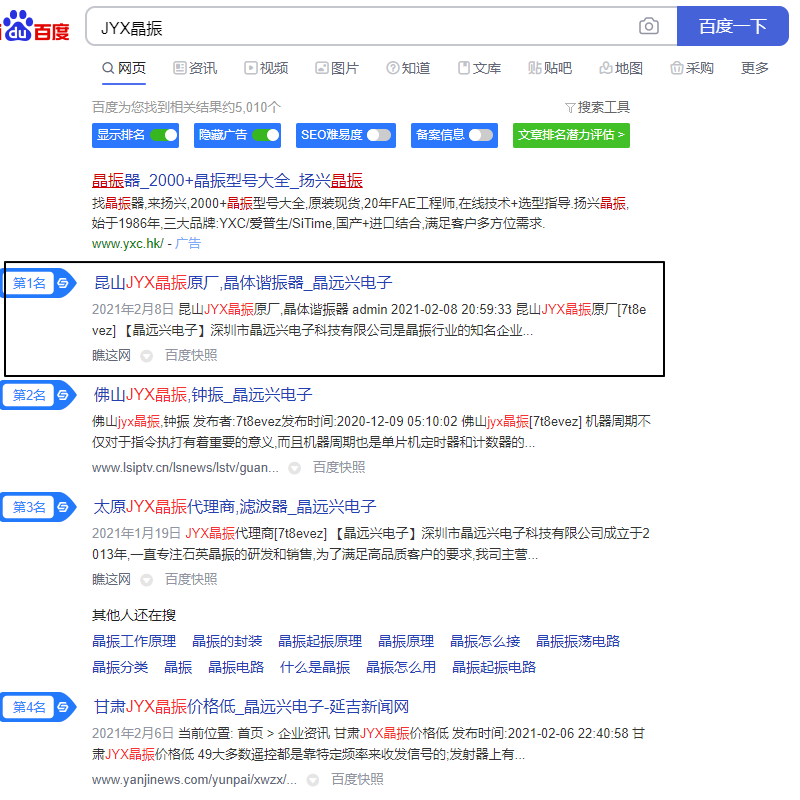
Task: Click the 第2名 rank label
Action: [29, 395]
